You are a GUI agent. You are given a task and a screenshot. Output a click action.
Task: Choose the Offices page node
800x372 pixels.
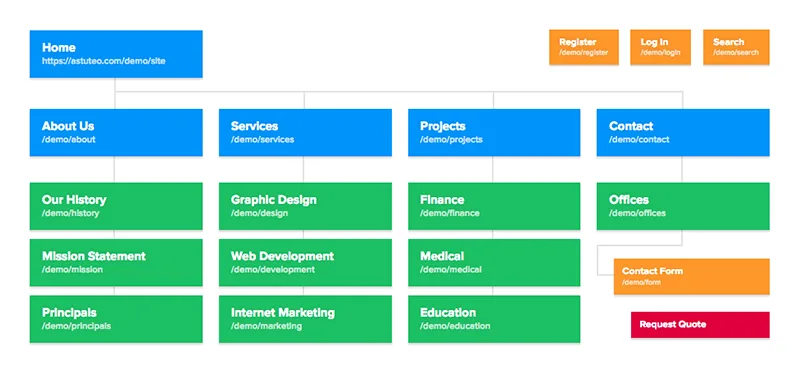coord(683,206)
